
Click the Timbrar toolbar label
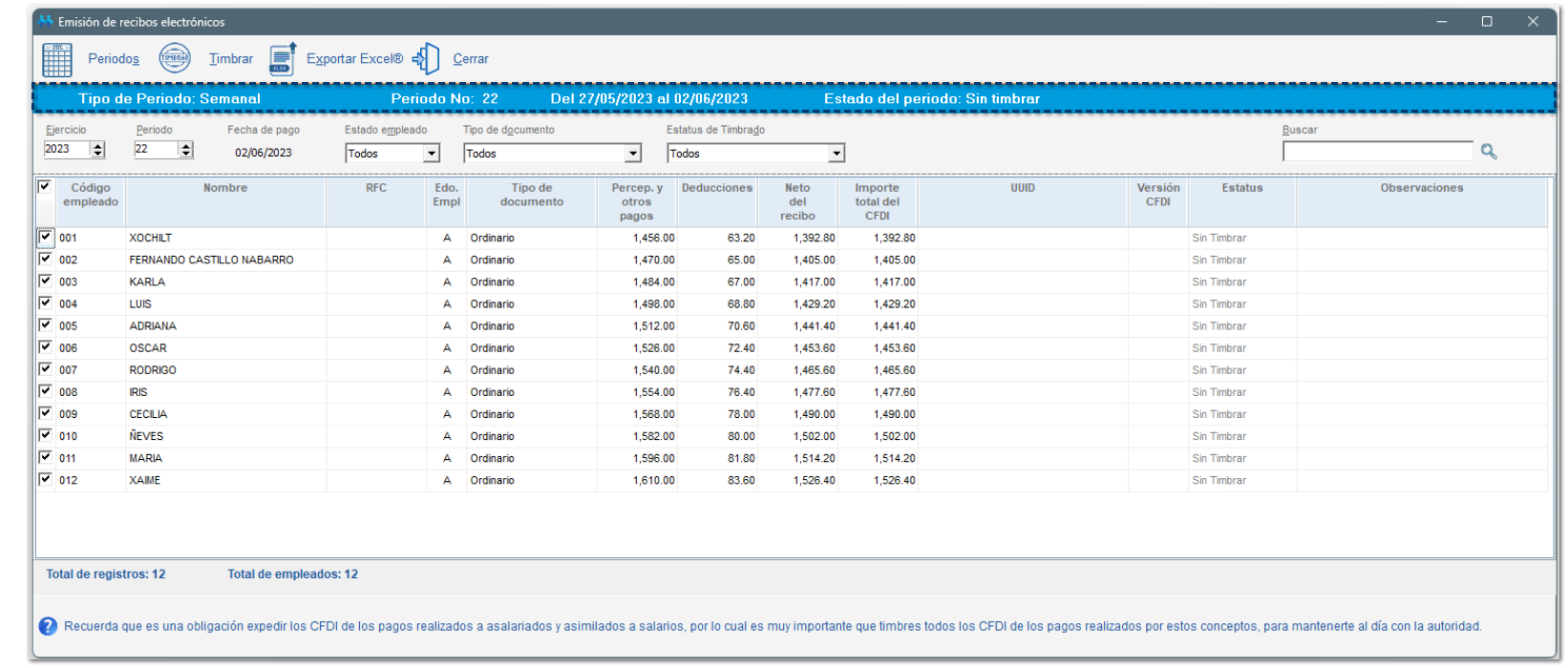coord(231,59)
